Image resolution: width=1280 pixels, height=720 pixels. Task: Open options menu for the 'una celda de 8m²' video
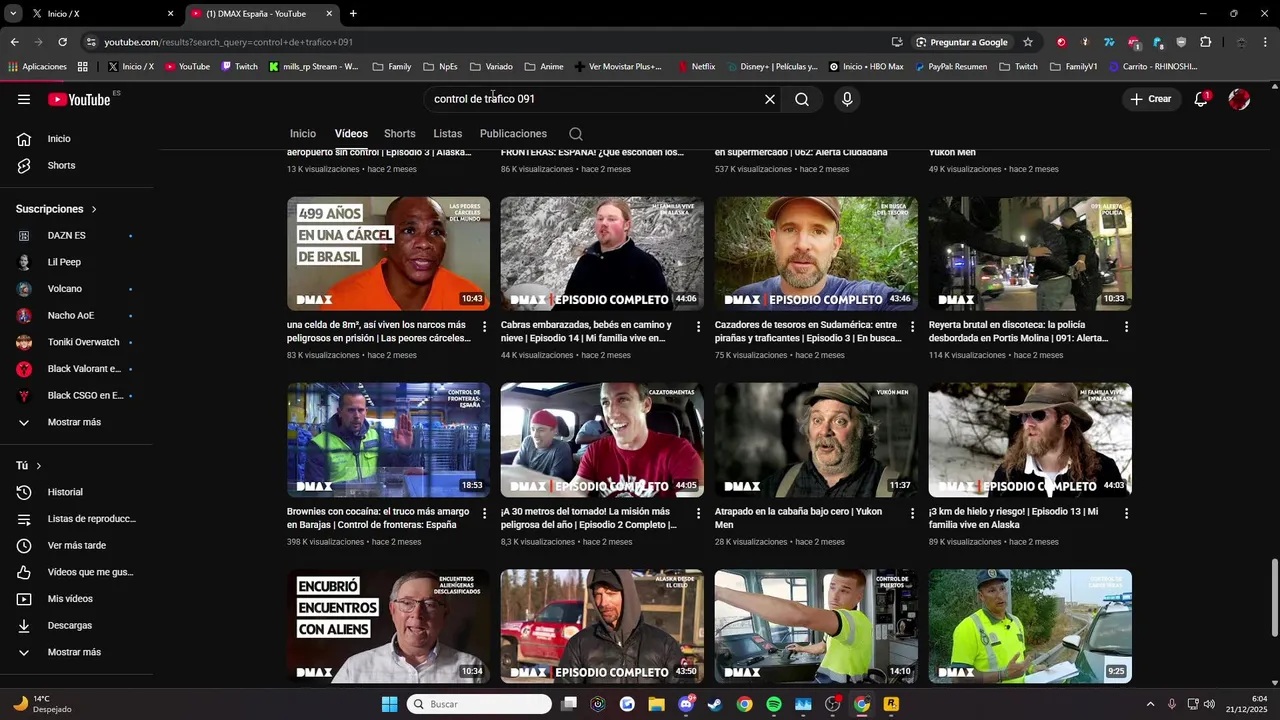(x=485, y=327)
